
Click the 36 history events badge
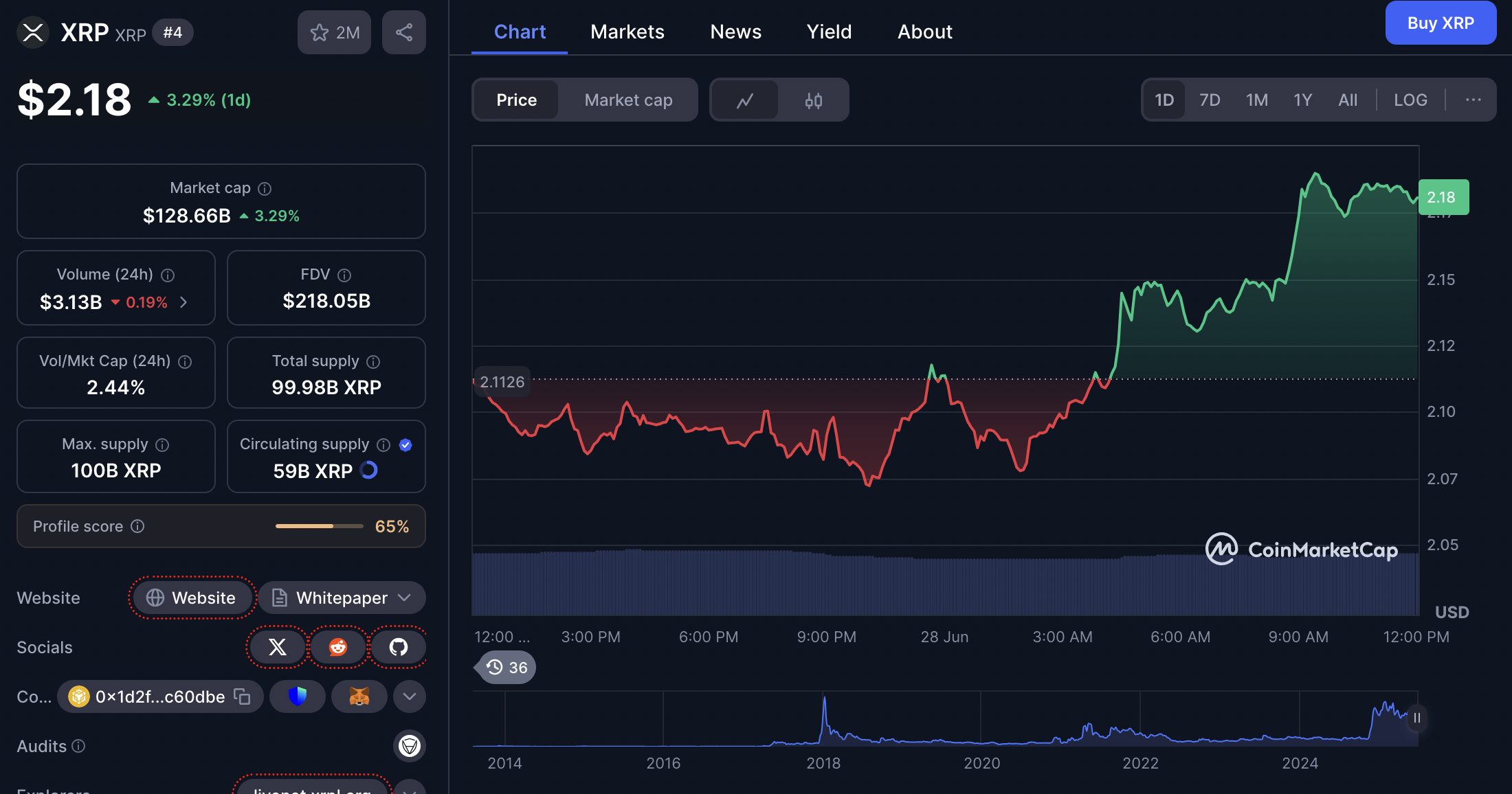pyautogui.click(x=506, y=667)
